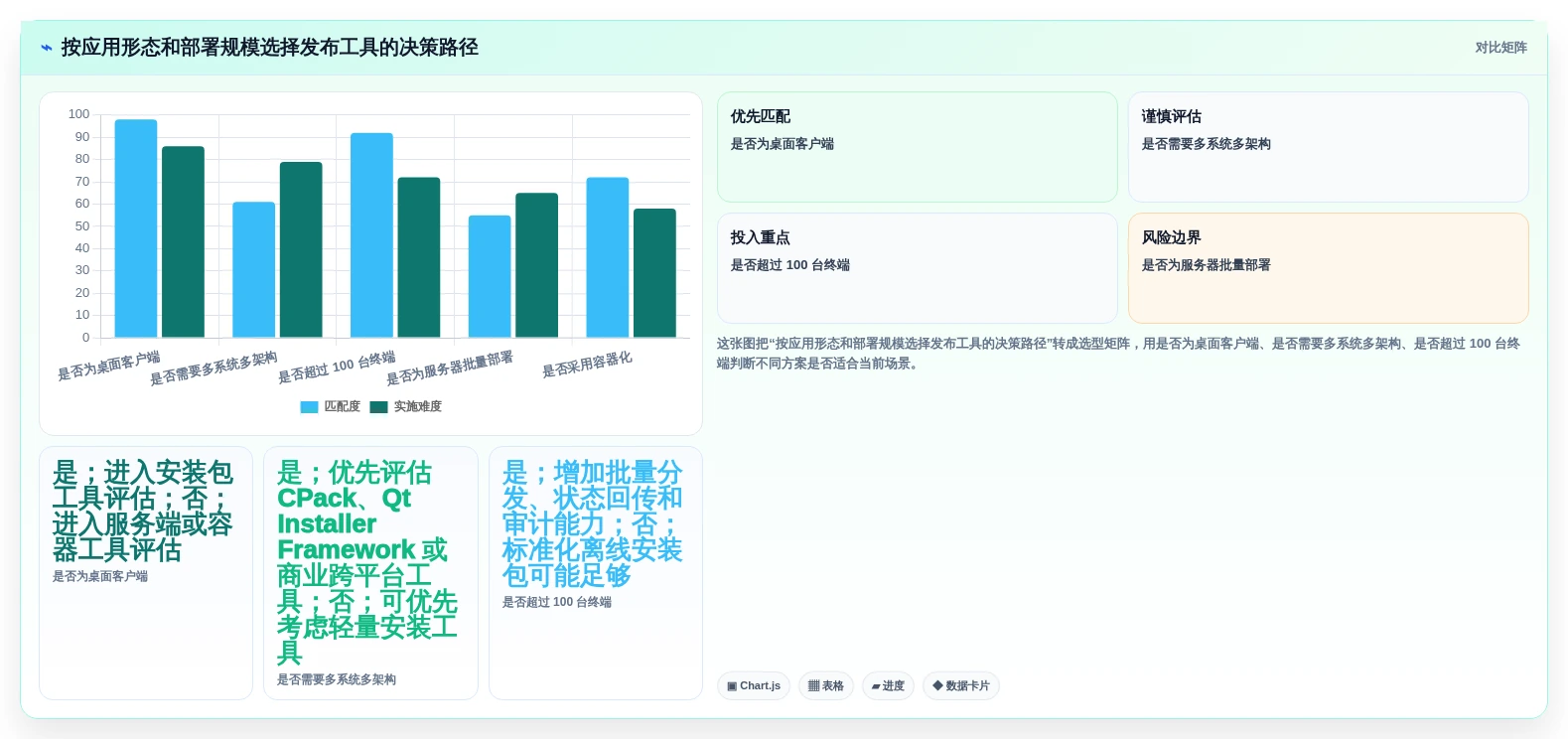This screenshot has width=1568, height=739.
Task: Click 实施难度 bar for 是否超过 100 台终端
Action: [419, 258]
